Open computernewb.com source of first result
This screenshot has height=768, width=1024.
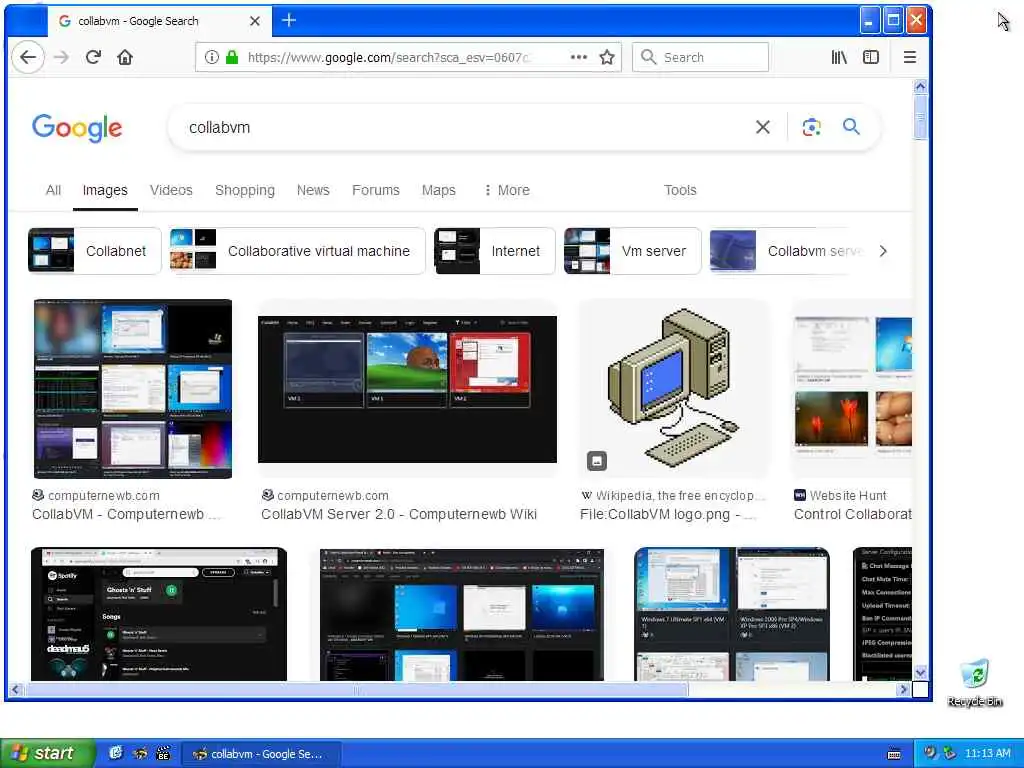coord(96,496)
